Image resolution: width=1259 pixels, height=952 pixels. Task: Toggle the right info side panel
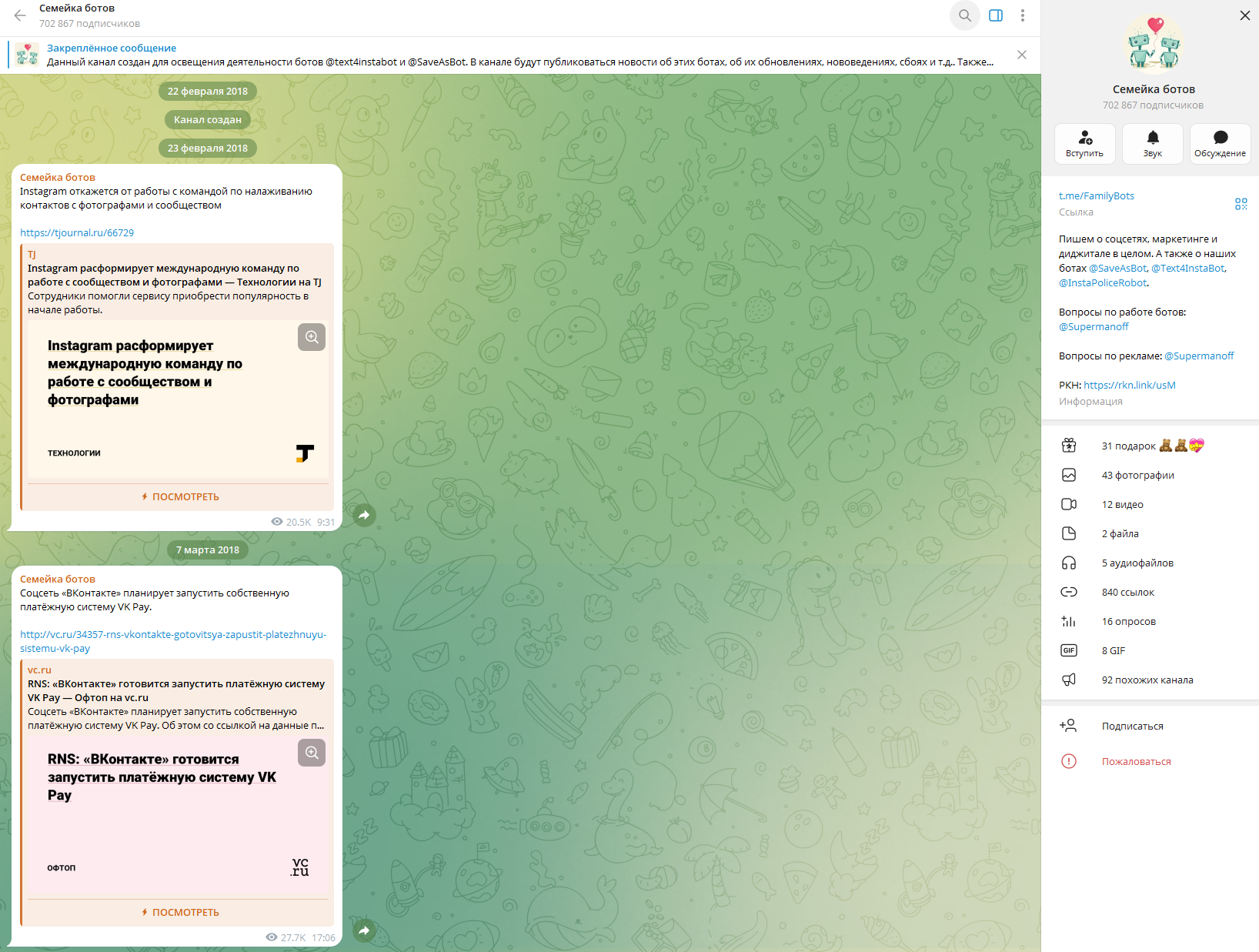[x=996, y=15]
